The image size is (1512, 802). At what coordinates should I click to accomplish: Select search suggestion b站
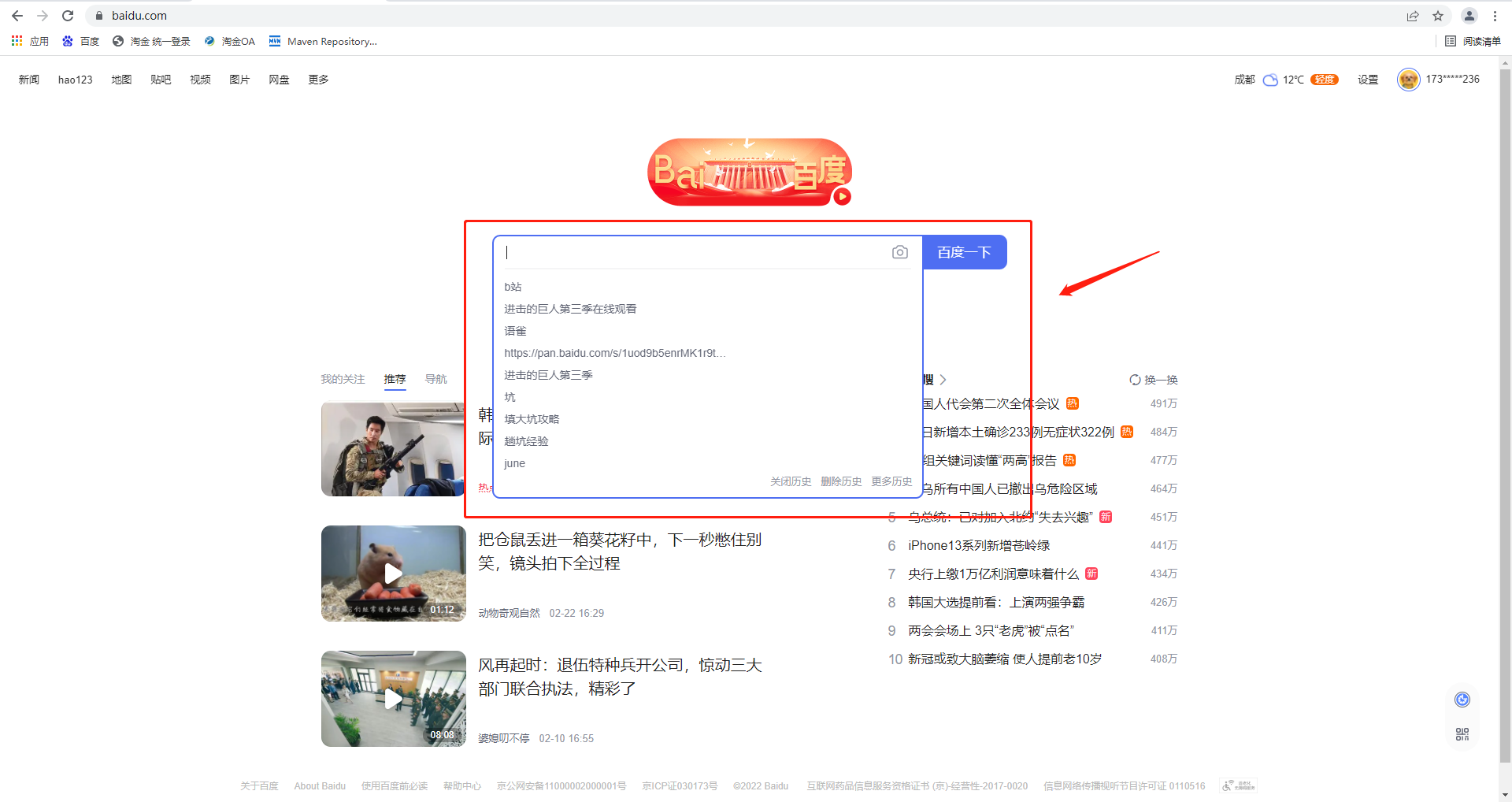coord(513,287)
